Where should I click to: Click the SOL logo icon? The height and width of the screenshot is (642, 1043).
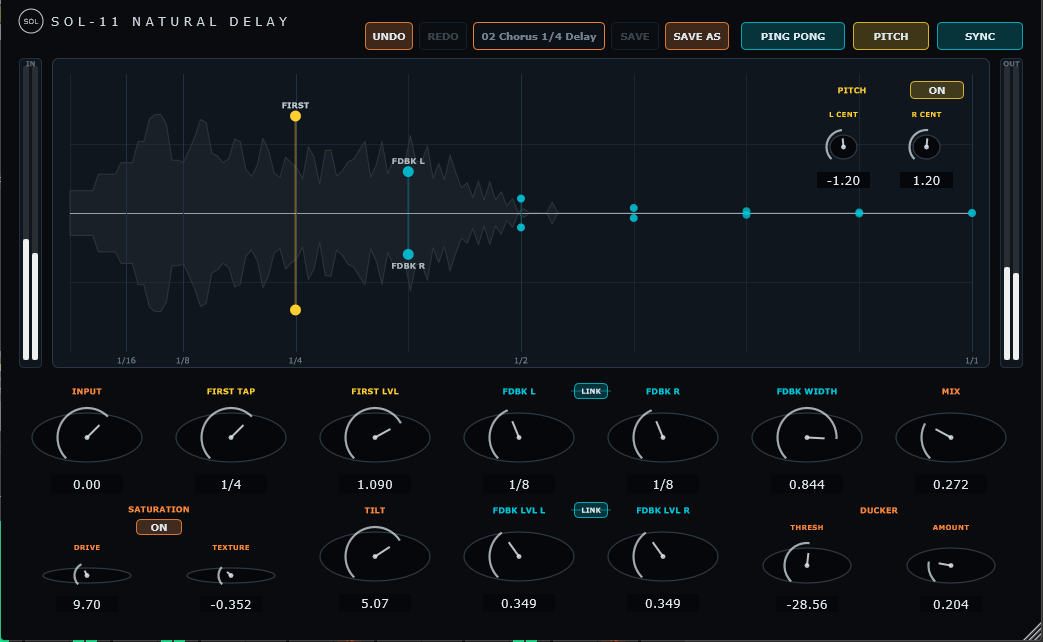click(31, 21)
